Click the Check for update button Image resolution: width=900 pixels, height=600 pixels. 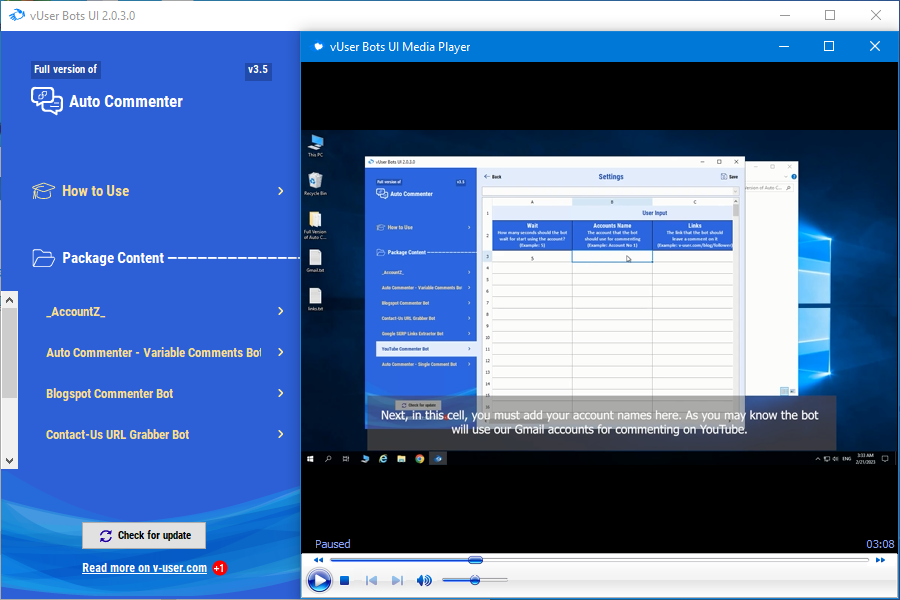coord(144,536)
